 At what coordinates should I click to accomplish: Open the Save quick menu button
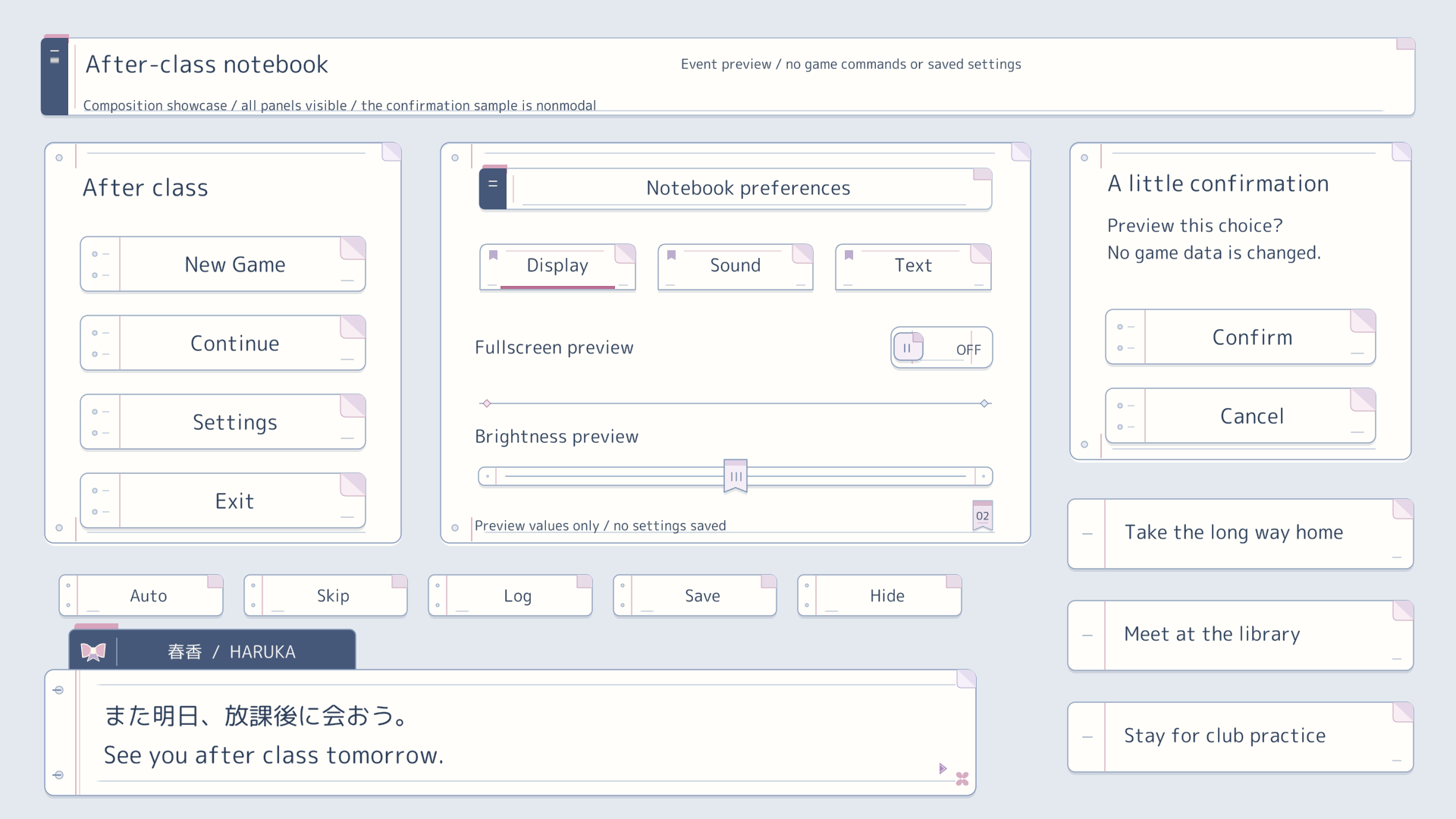(695, 595)
